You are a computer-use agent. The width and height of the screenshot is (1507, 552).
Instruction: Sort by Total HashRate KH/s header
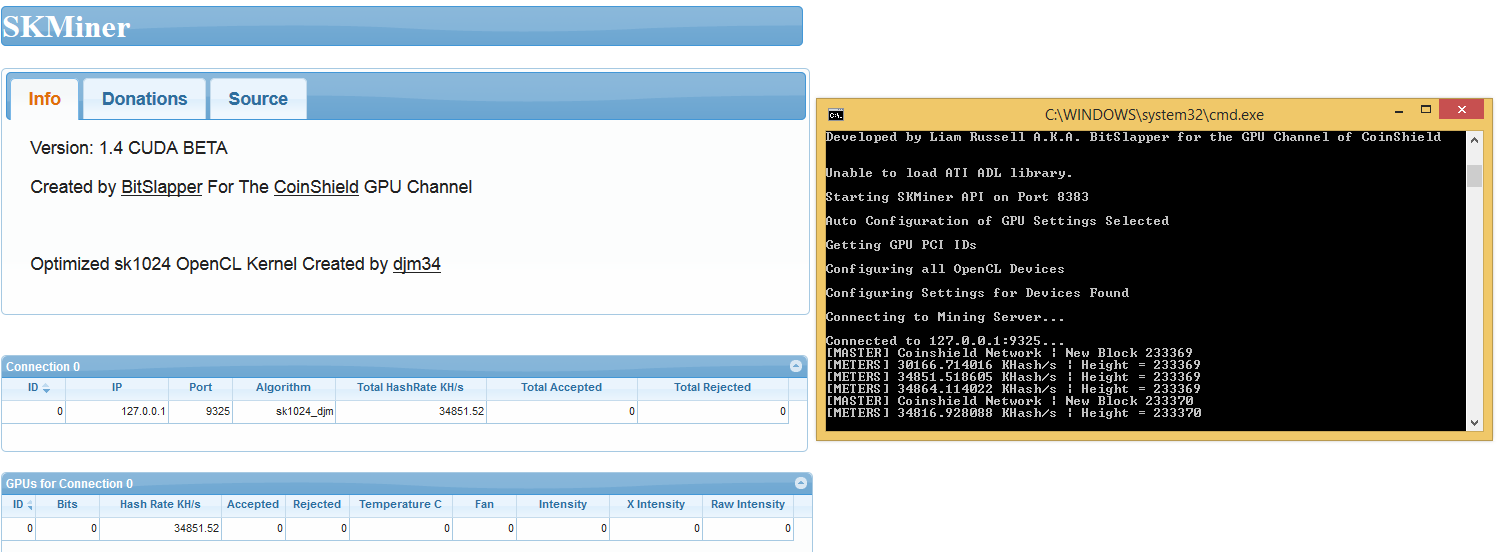[x=411, y=388]
